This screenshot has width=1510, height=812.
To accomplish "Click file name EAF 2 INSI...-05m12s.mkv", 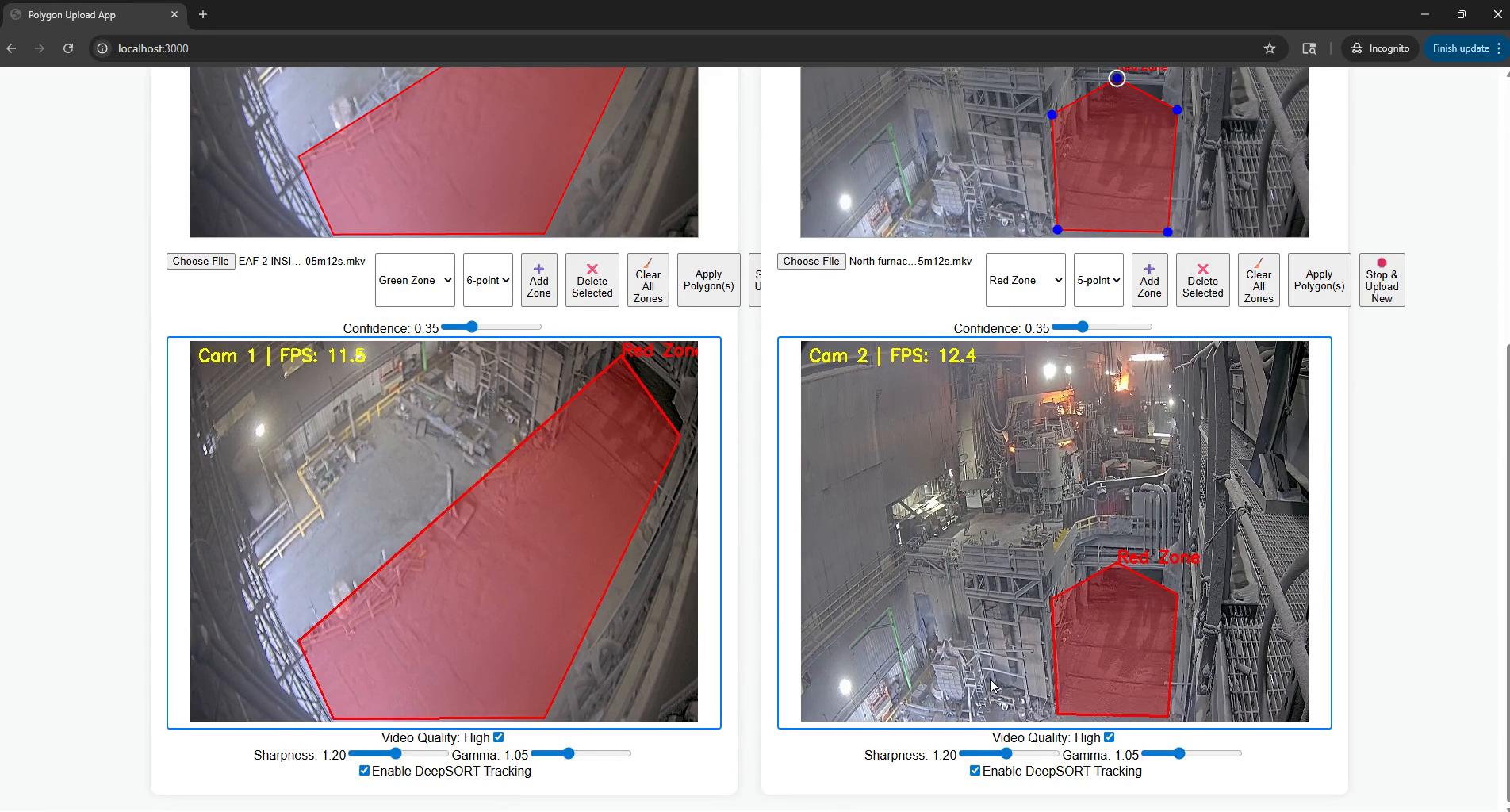I will pos(302,261).
